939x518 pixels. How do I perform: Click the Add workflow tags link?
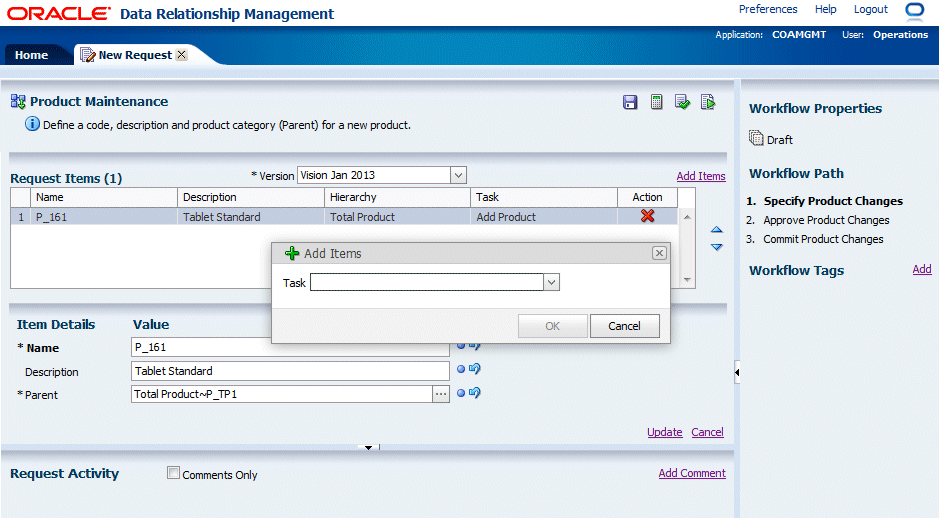[x=922, y=269]
